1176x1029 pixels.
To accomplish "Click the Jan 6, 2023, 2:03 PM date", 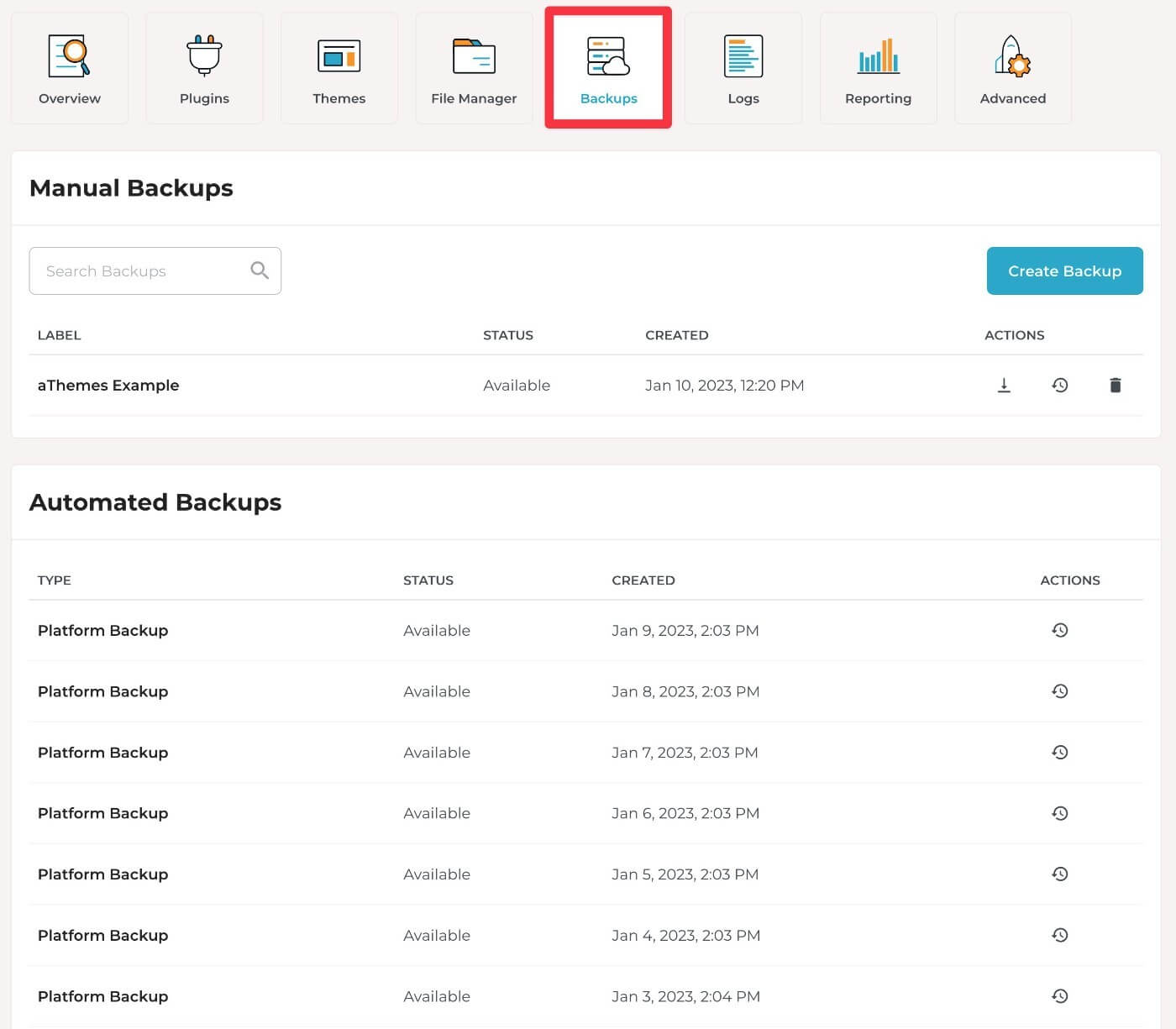I will click(x=685, y=813).
